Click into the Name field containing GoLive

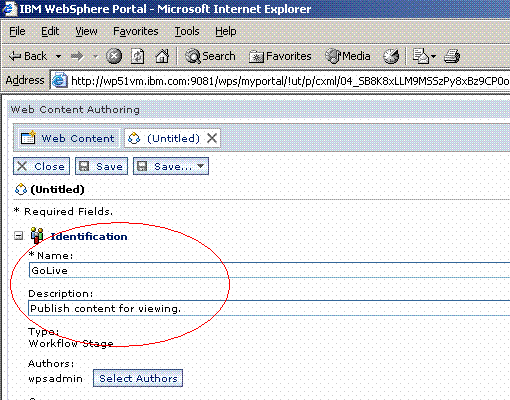click(269, 270)
